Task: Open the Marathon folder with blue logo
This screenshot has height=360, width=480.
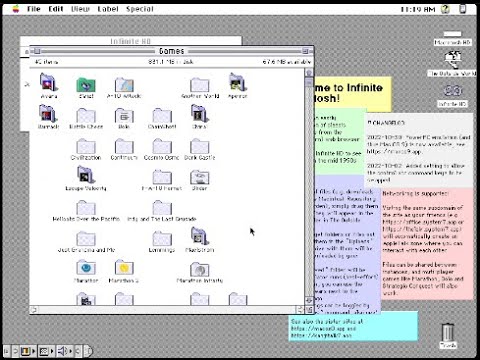Action: pyautogui.click(x=86, y=268)
